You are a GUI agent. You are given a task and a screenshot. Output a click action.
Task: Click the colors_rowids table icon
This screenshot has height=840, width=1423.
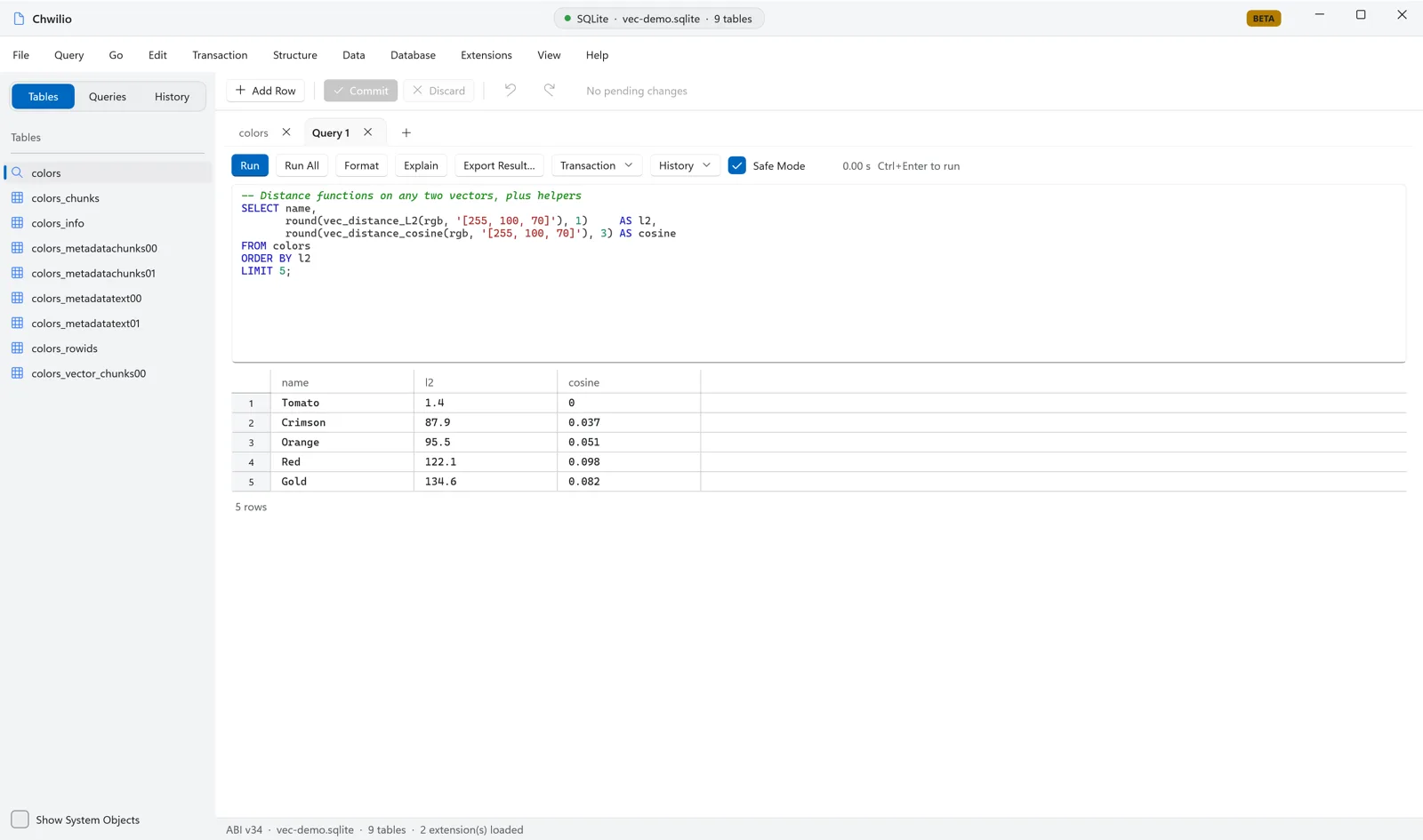click(x=17, y=348)
